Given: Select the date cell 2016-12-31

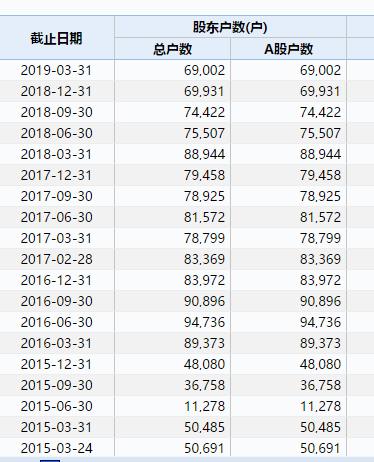Looking at the screenshot, I should tap(56, 280).
